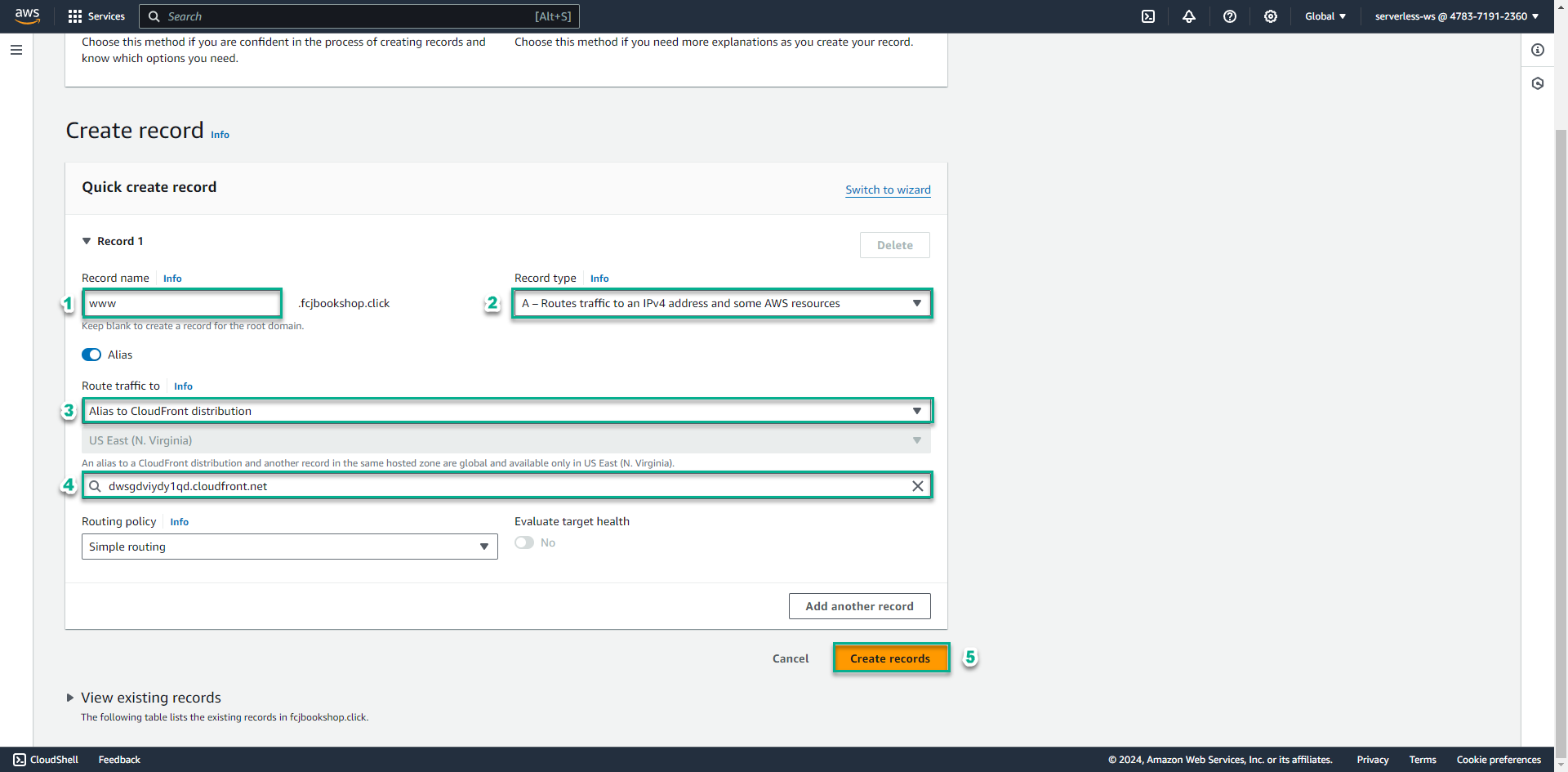
Task: Toggle Evaluate target health switch
Action: click(x=524, y=542)
